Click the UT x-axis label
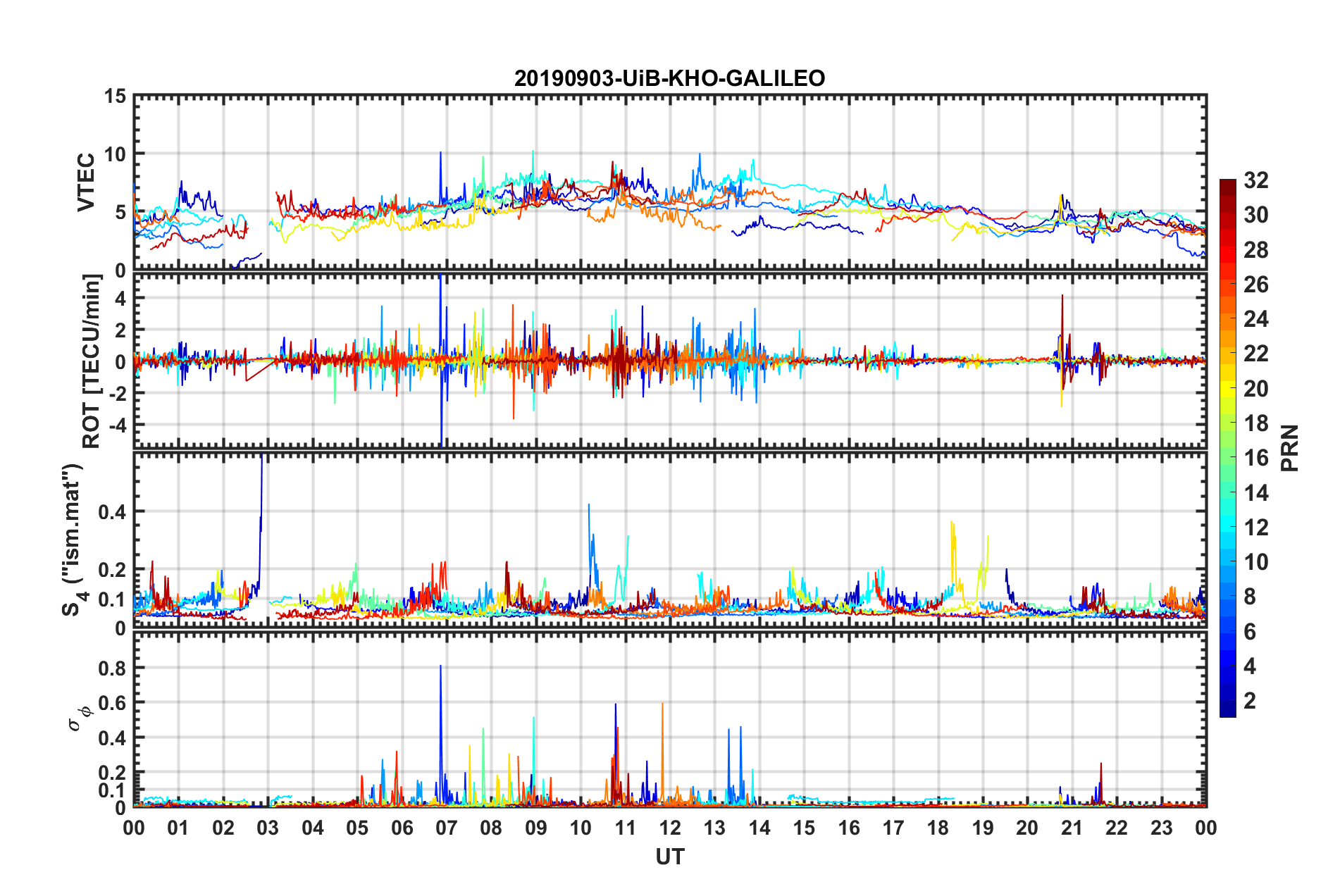 [x=669, y=857]
